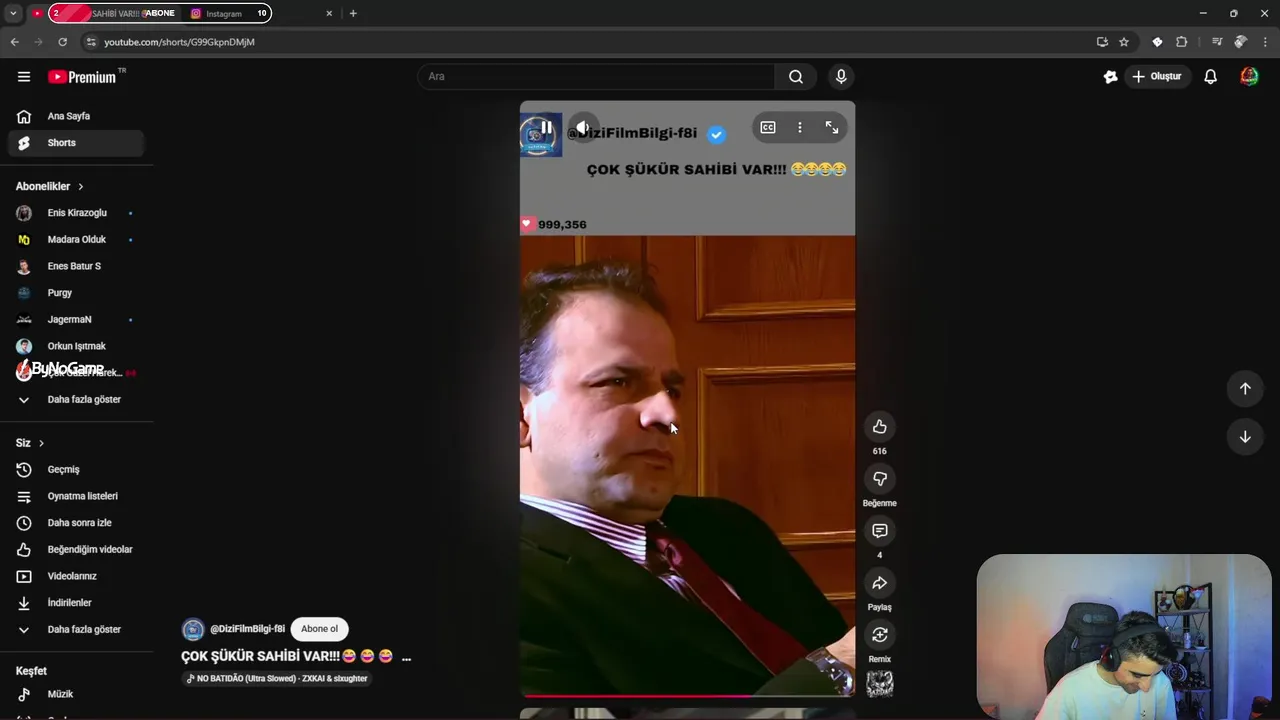Open the account avatar menu

pos(1249,77)
